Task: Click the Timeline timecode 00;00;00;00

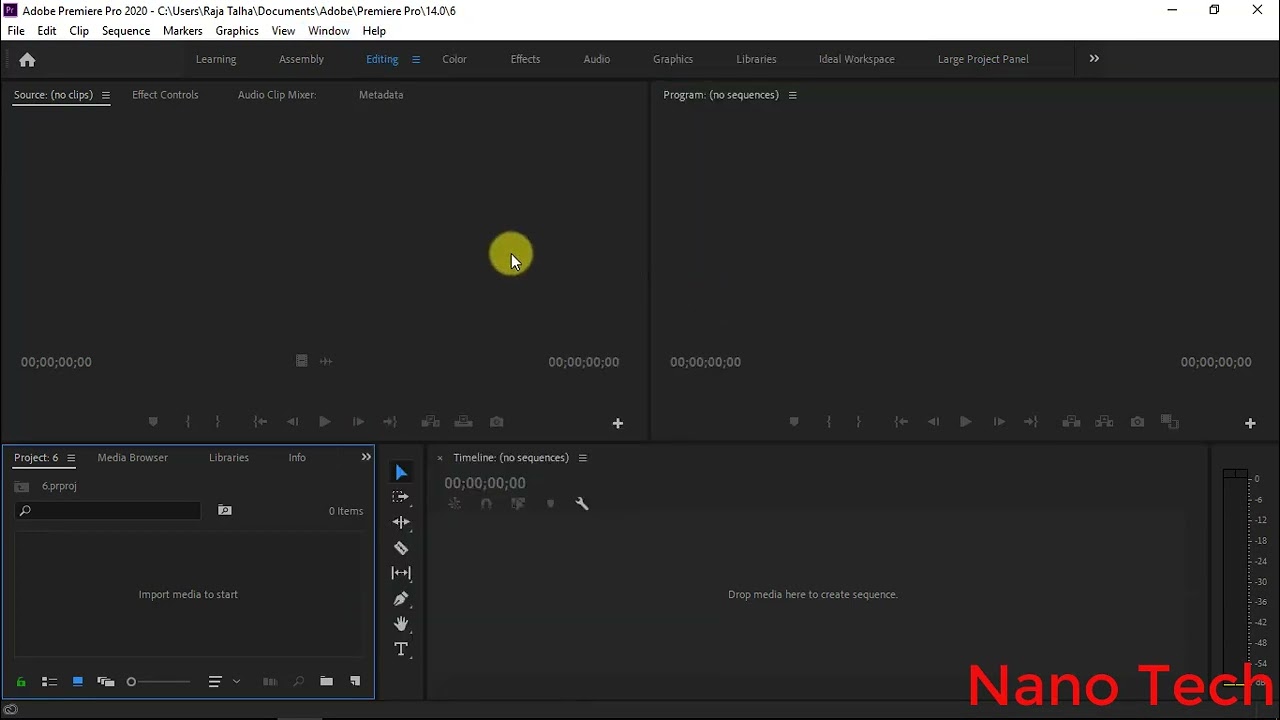Action: 485,483
